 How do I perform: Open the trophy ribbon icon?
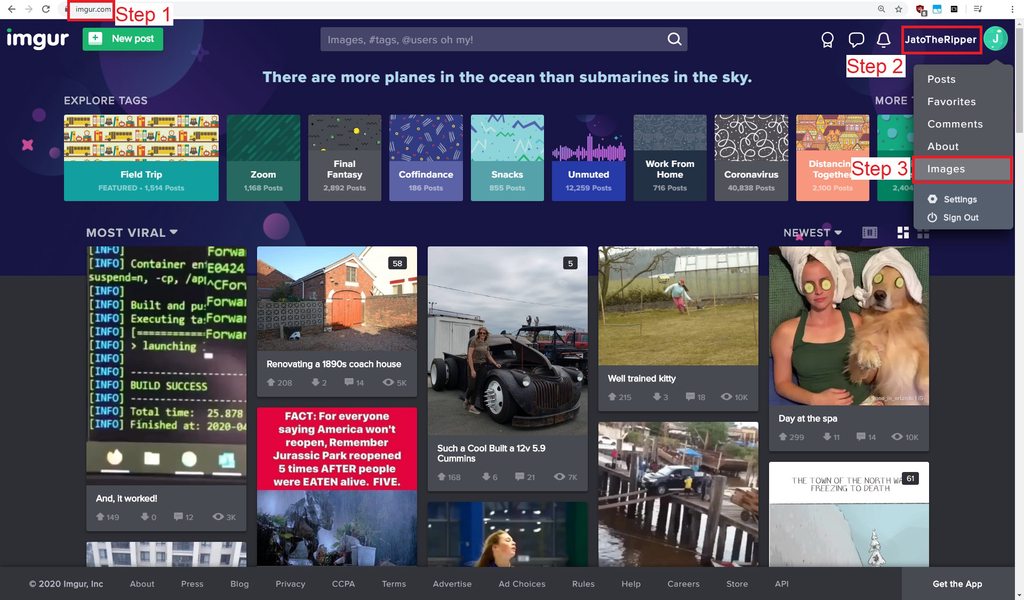827,40
